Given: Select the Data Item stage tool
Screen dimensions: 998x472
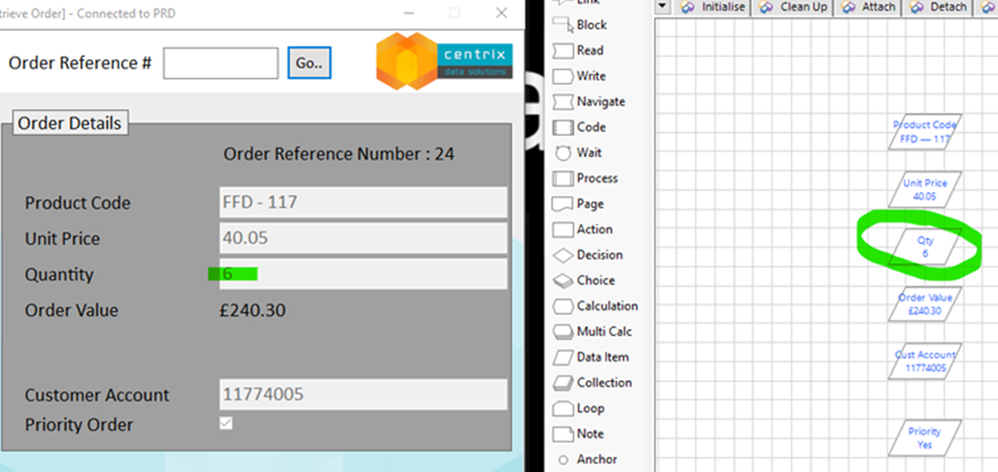Looking at the screenshot, I should (591, 357).
